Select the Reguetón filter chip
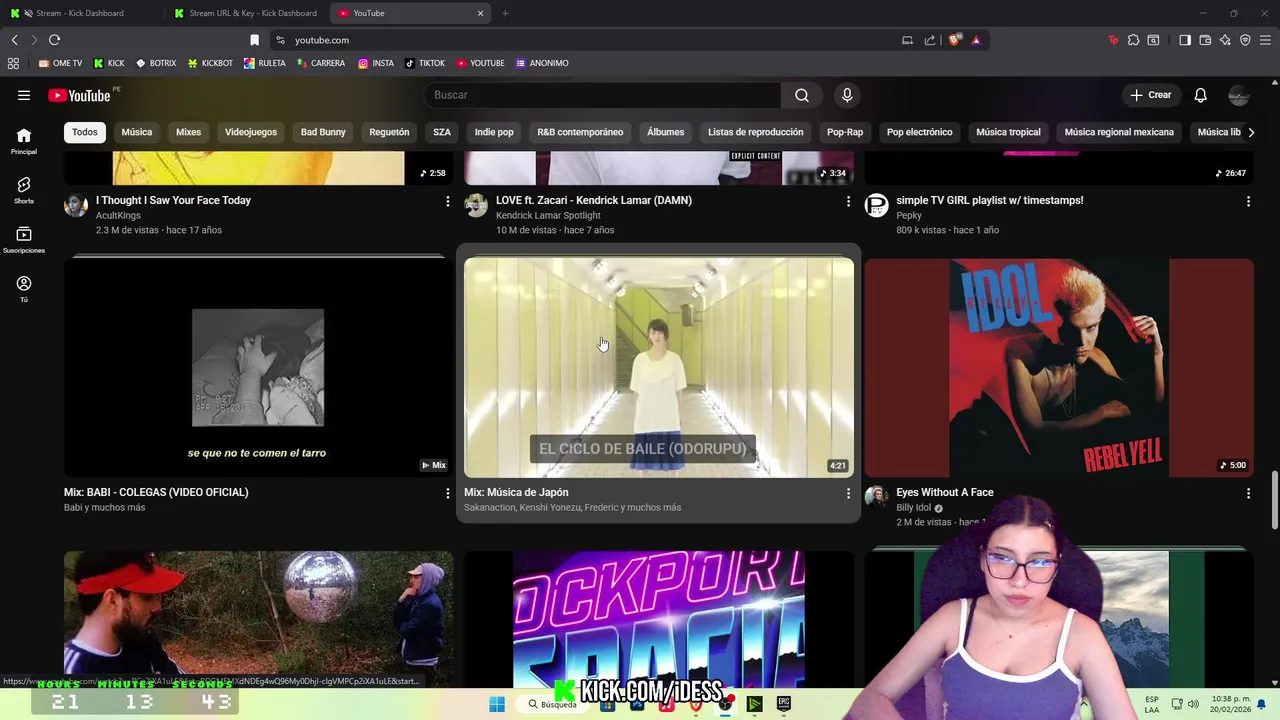This screenshot has height=720, width=1280. coord(389,132)
